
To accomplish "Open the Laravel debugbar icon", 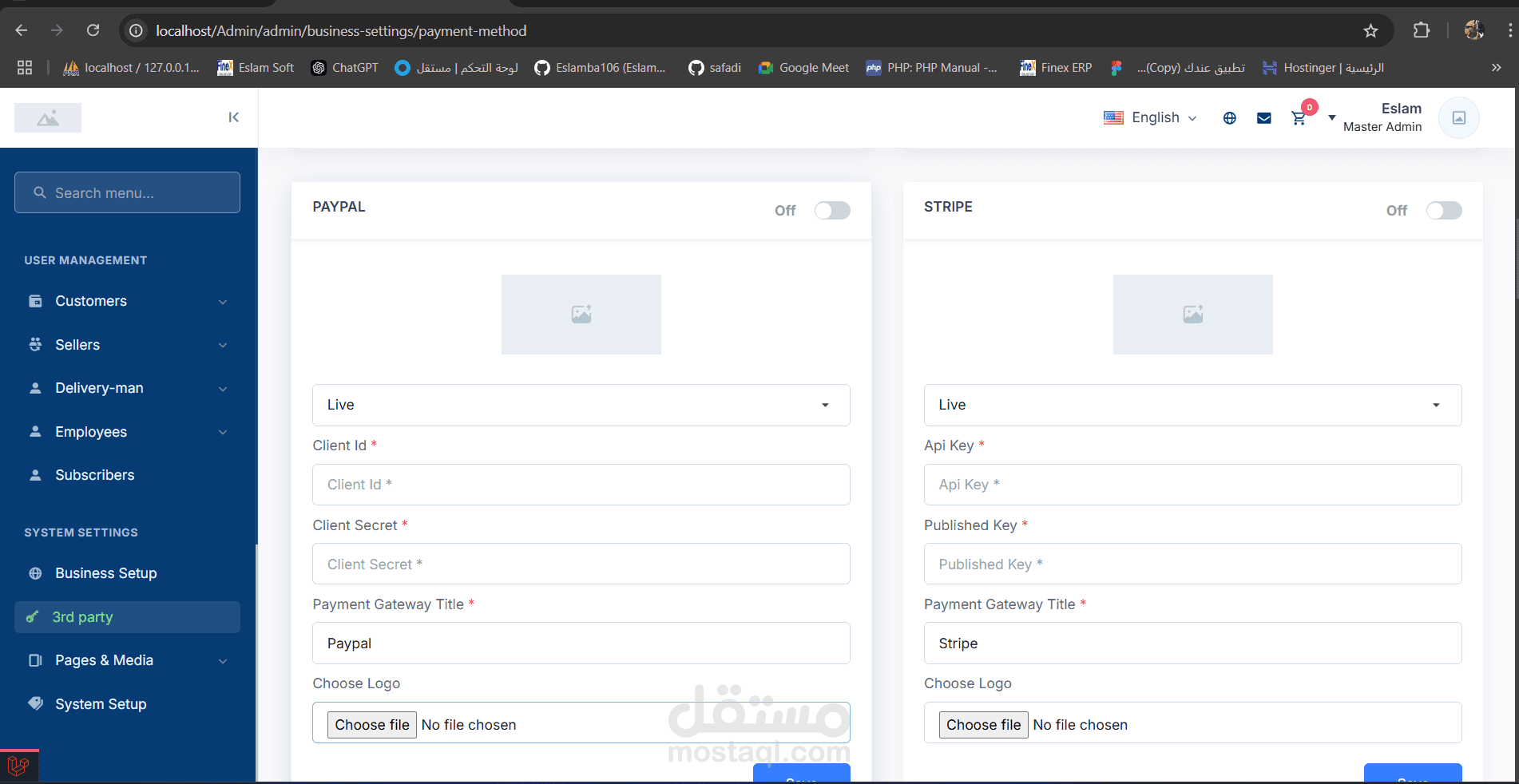I will click(19, 766).
